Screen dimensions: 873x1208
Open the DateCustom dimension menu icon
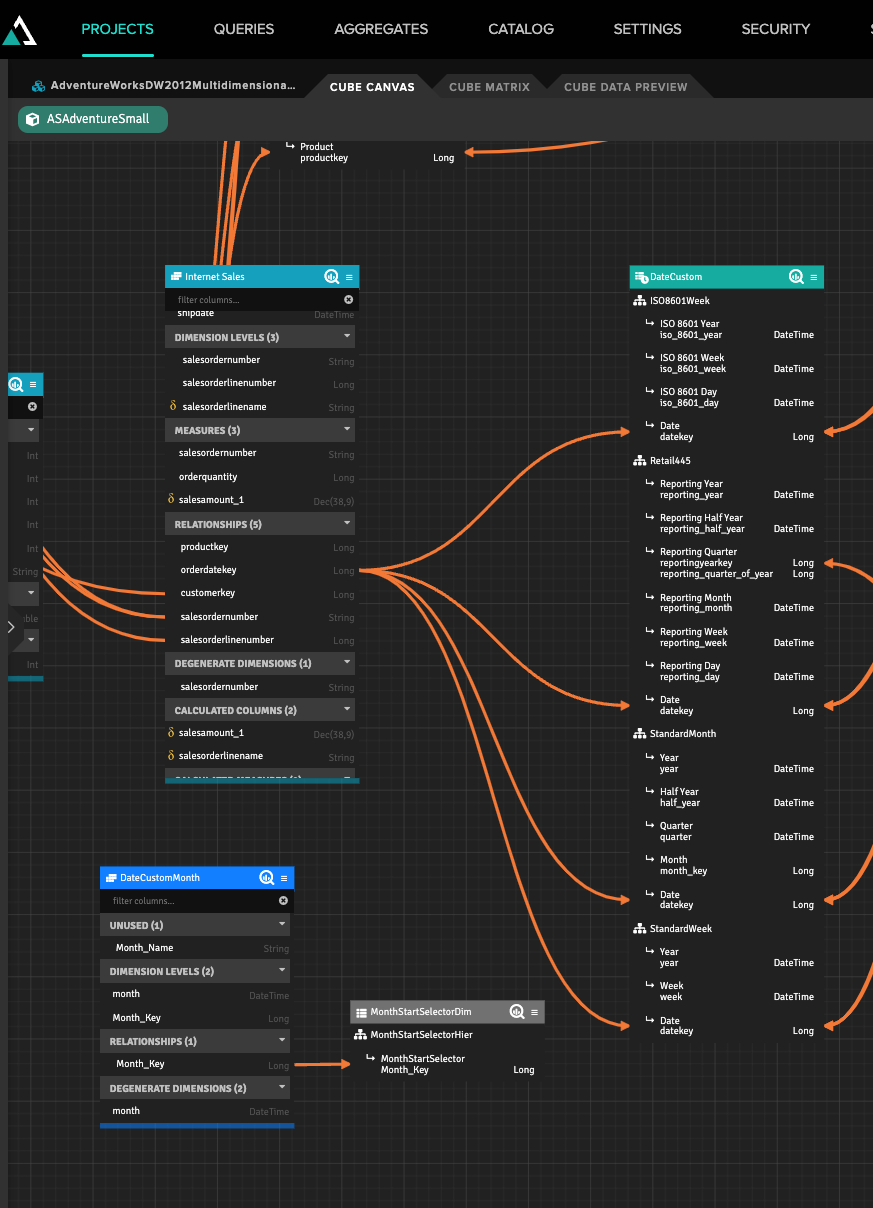click(x=814, y=277)
